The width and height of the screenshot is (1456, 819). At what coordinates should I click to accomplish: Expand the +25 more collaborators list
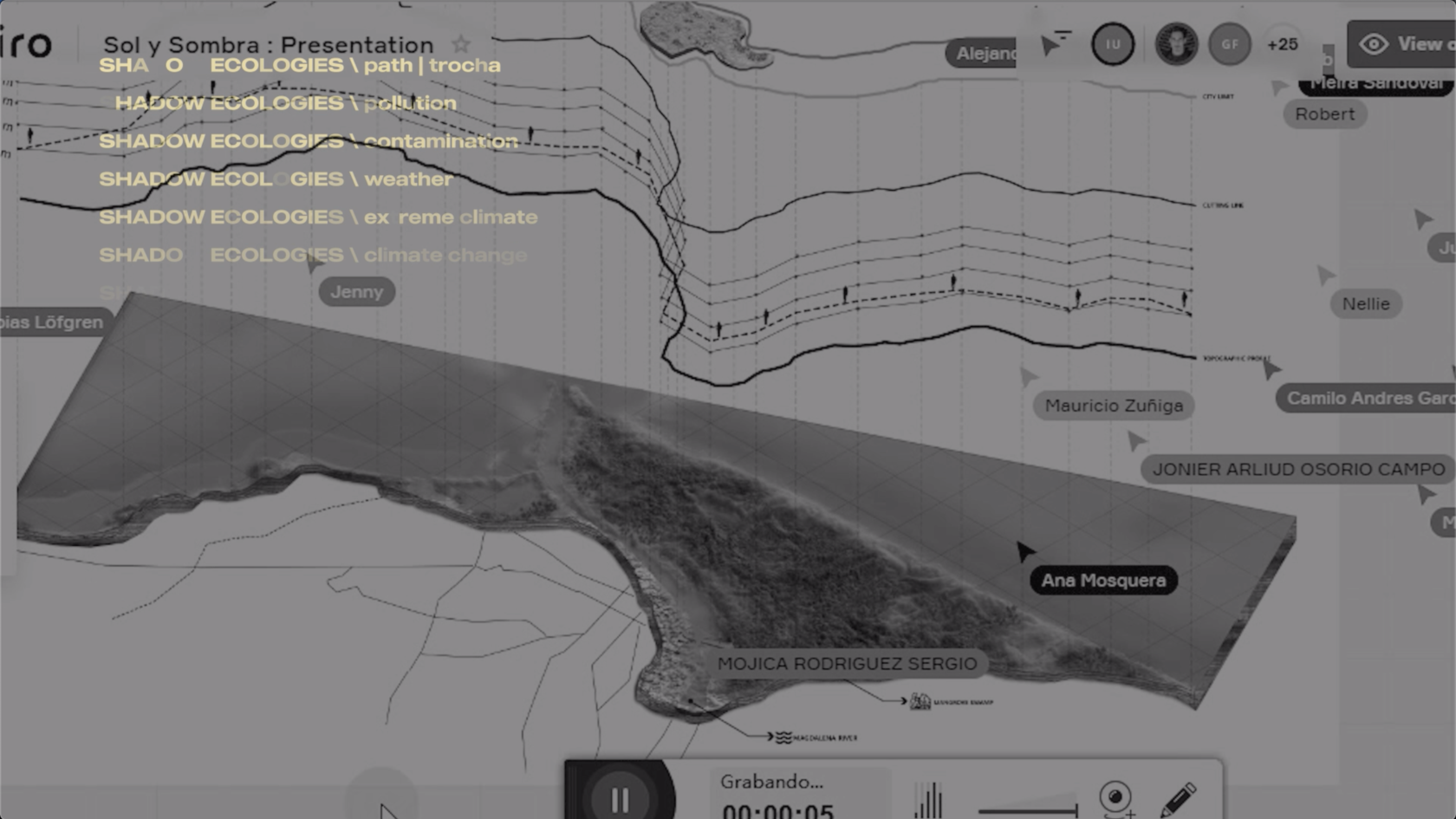tap(1282, 44)
